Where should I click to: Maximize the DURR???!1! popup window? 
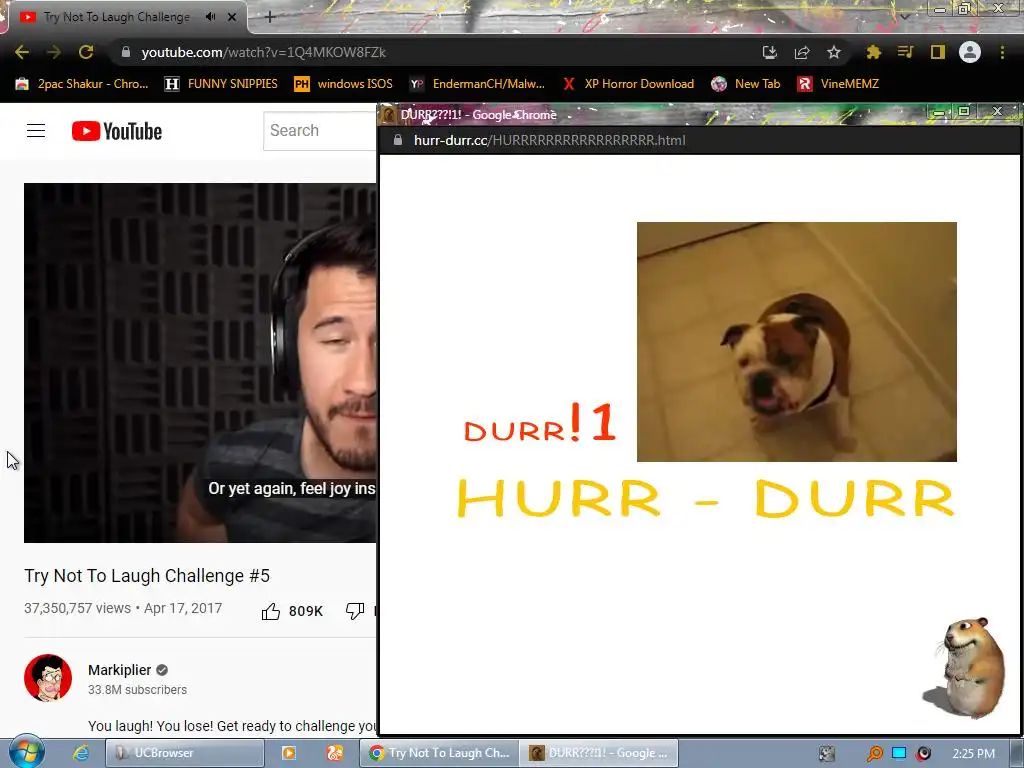(964, 112)
